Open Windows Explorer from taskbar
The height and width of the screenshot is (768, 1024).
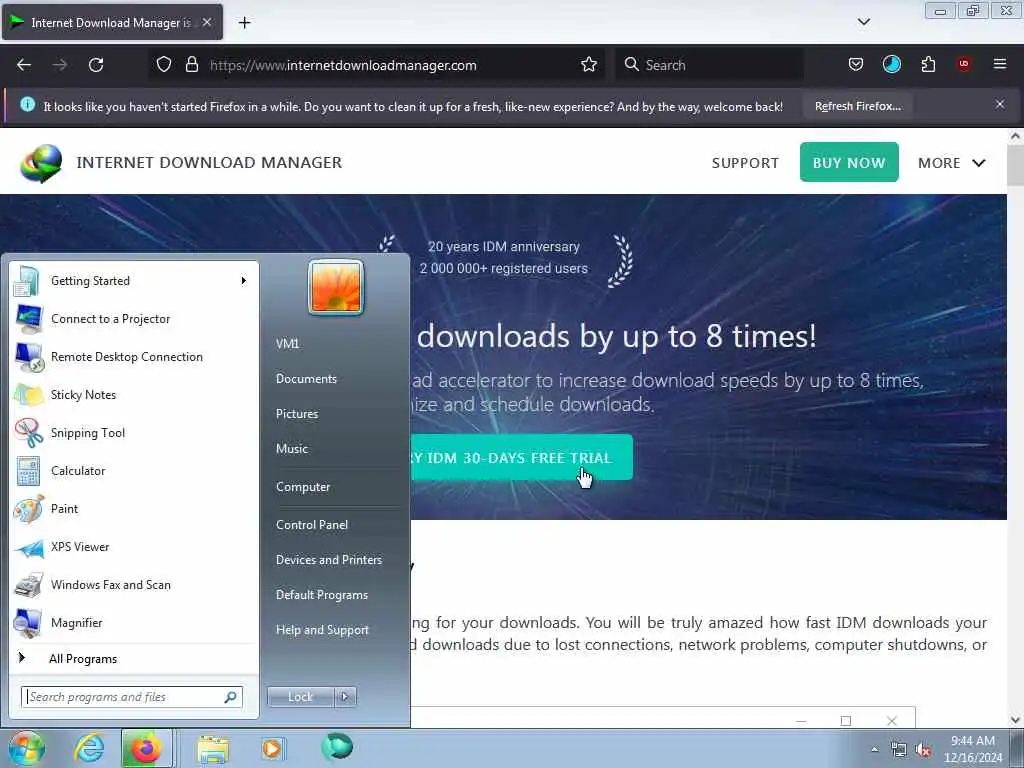(213, 749)
